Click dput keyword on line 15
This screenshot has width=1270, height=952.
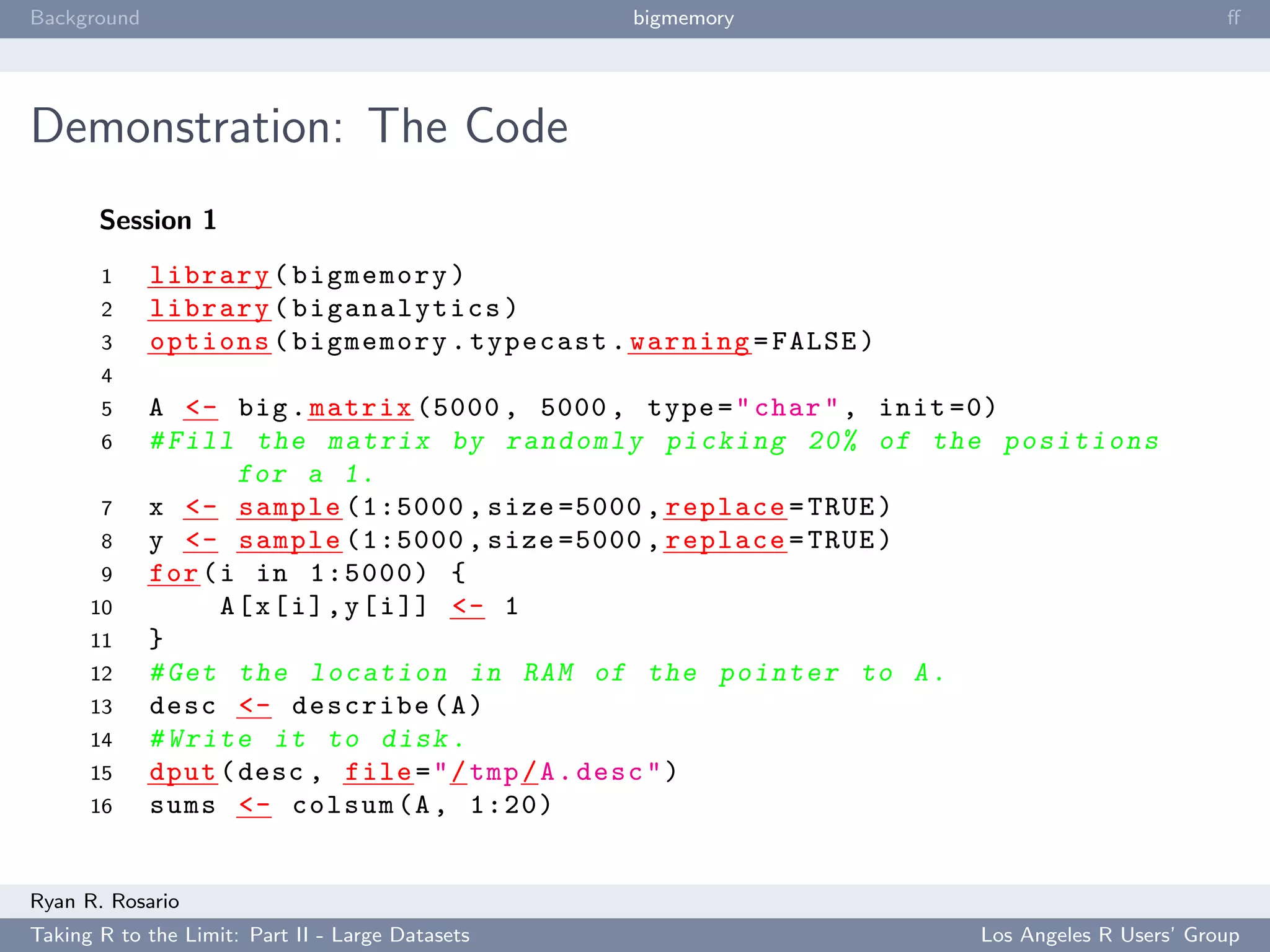[x=182, y=772]
